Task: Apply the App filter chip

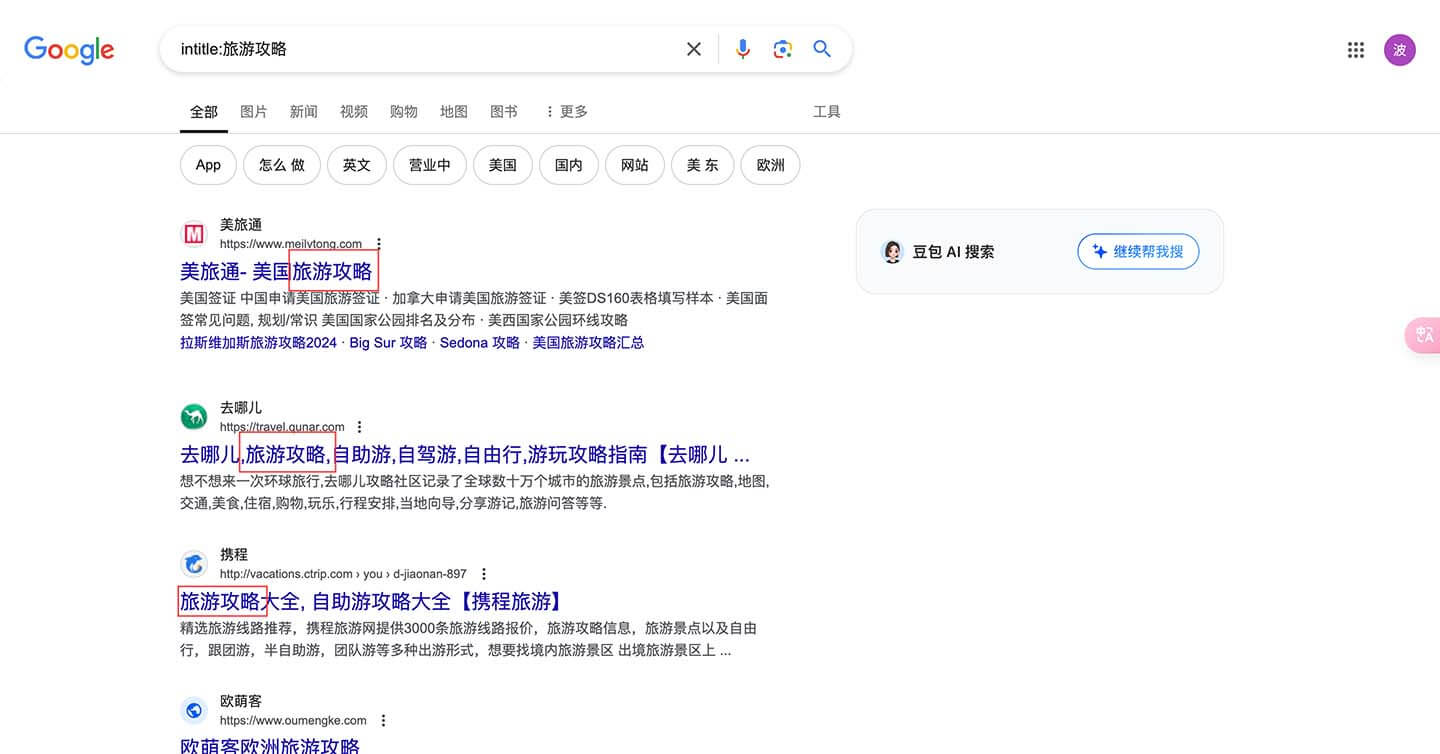Action: point(208,165)
